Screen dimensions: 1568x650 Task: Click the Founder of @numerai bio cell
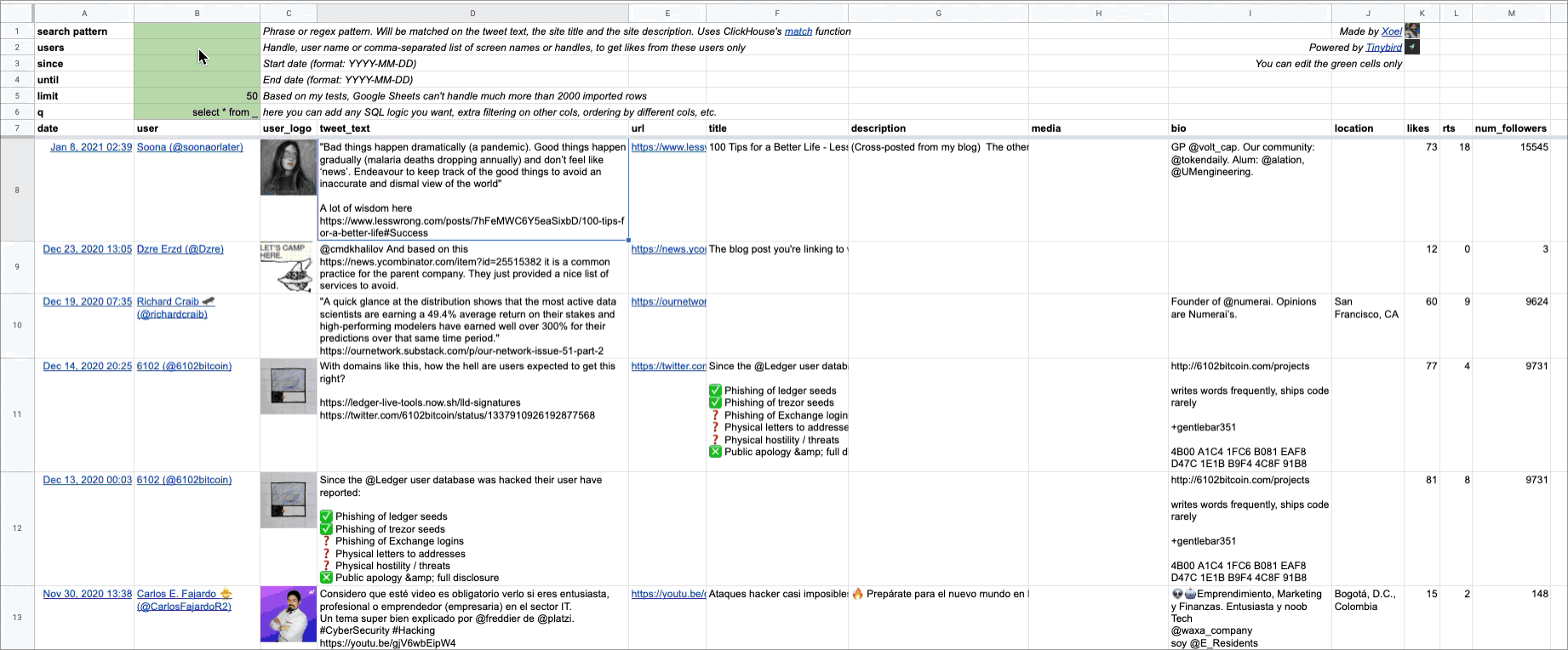tap(1250, 326)
